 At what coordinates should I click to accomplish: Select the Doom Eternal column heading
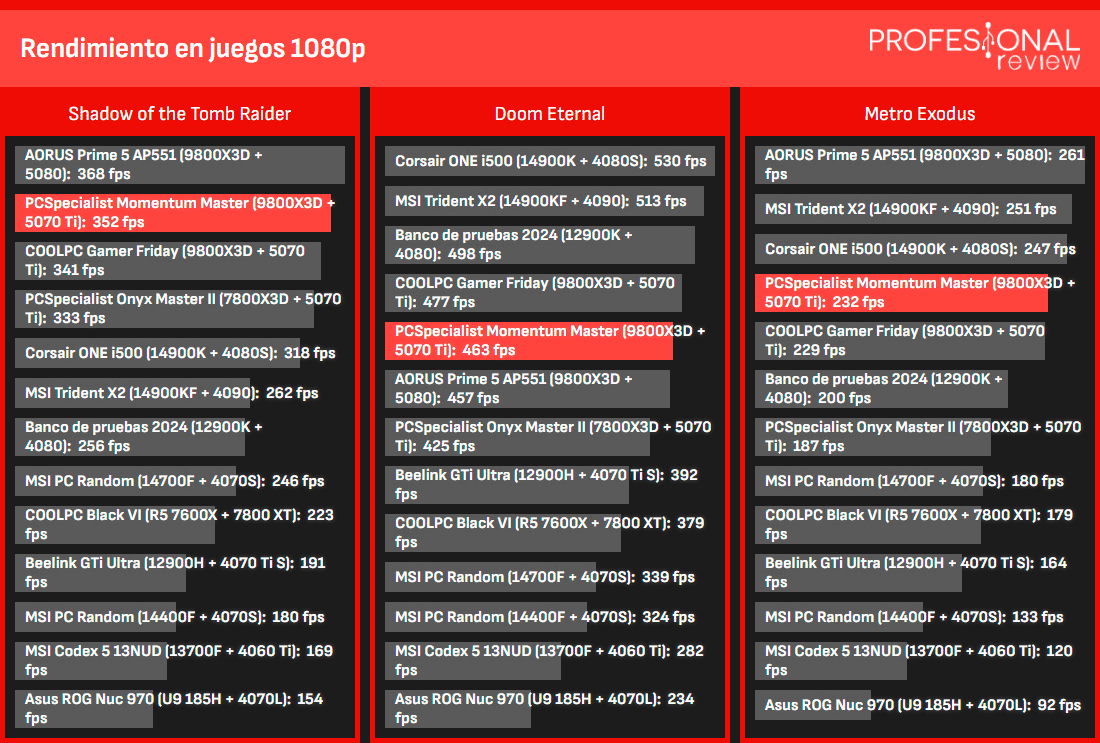click(549, 114)
